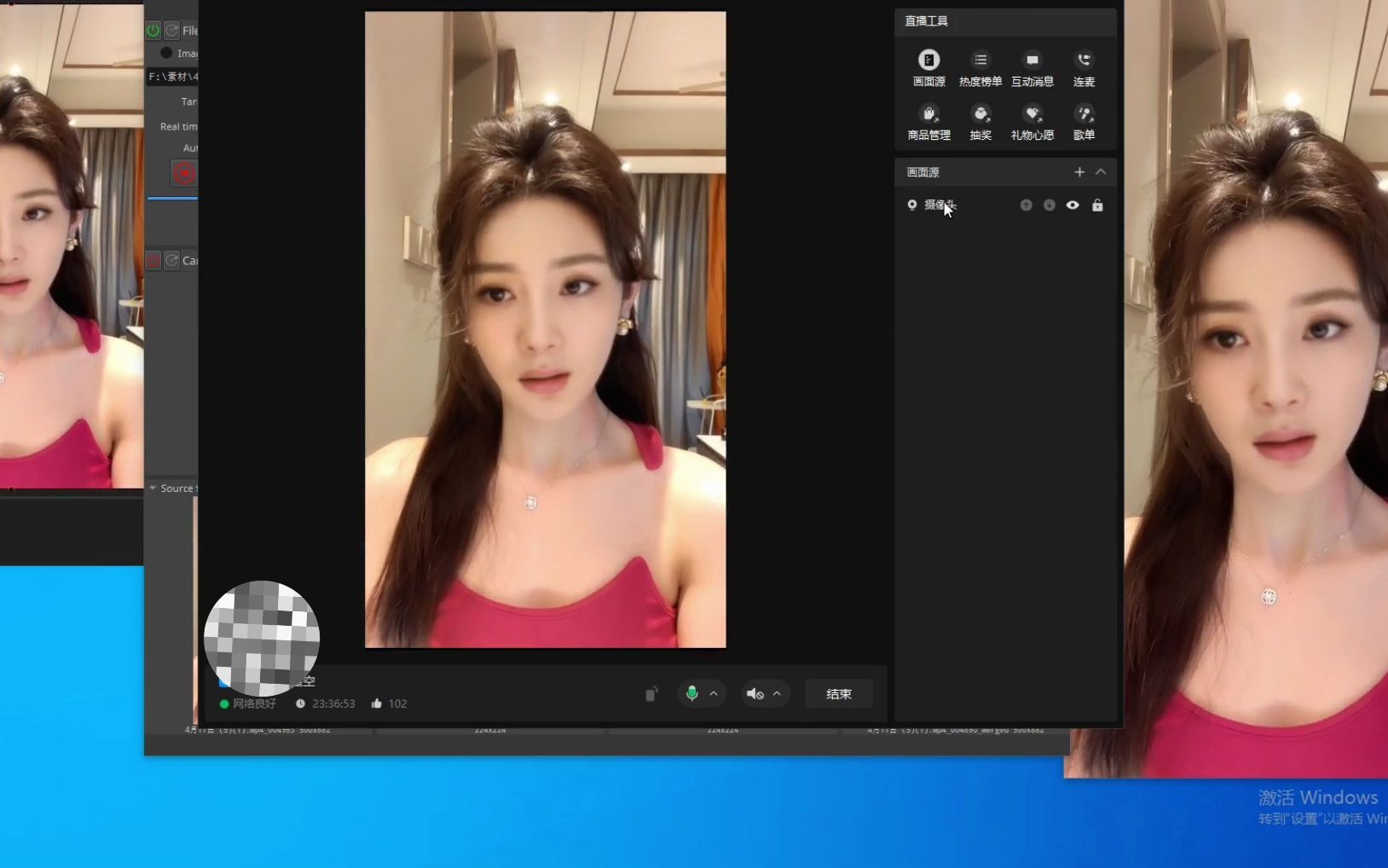This screenshot has height=868, width=1388.
Task: Expand microphone options chevron
Action: [x=714, y=694]
